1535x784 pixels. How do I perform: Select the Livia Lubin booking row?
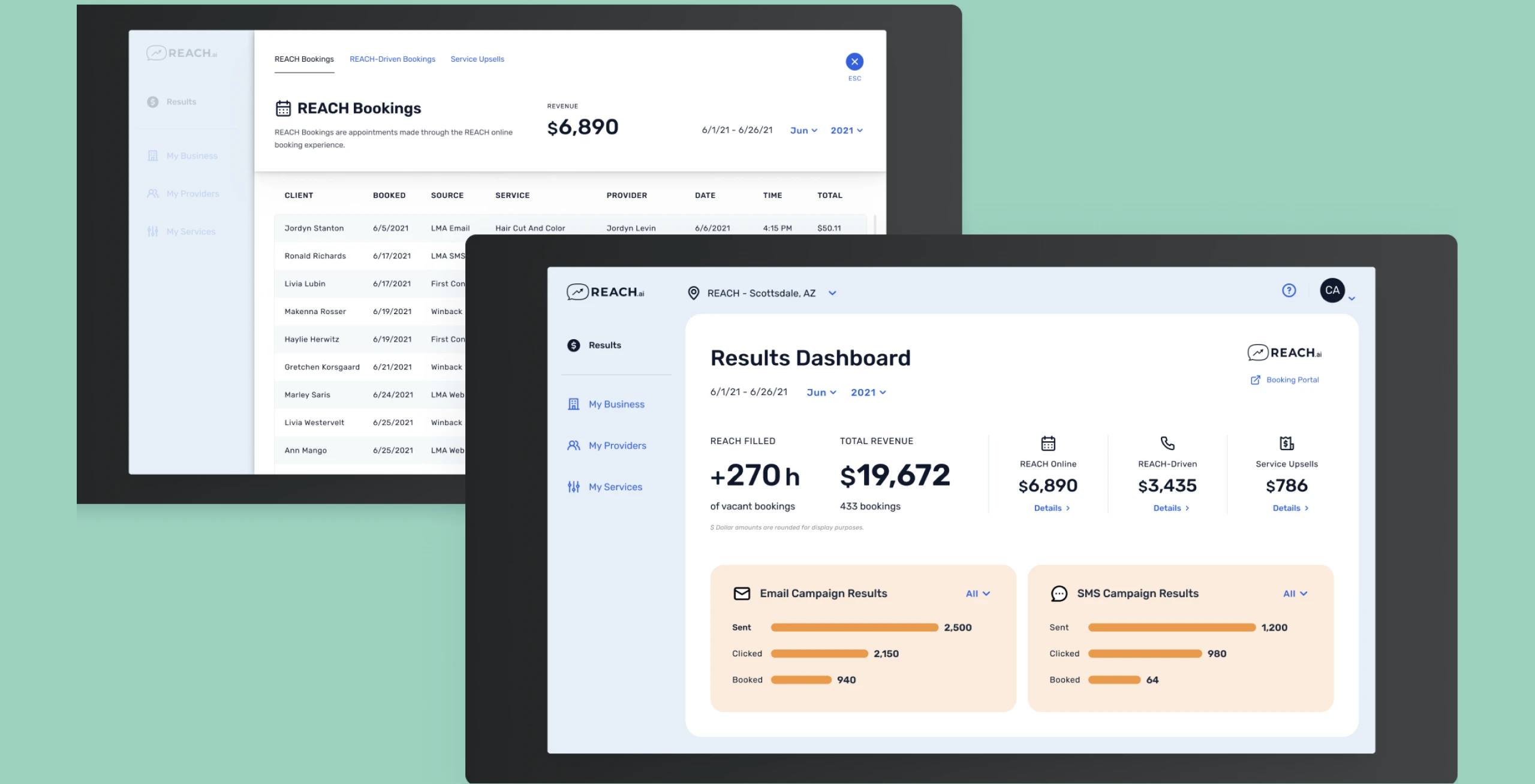pyautogui.click(x=370, y=284)
